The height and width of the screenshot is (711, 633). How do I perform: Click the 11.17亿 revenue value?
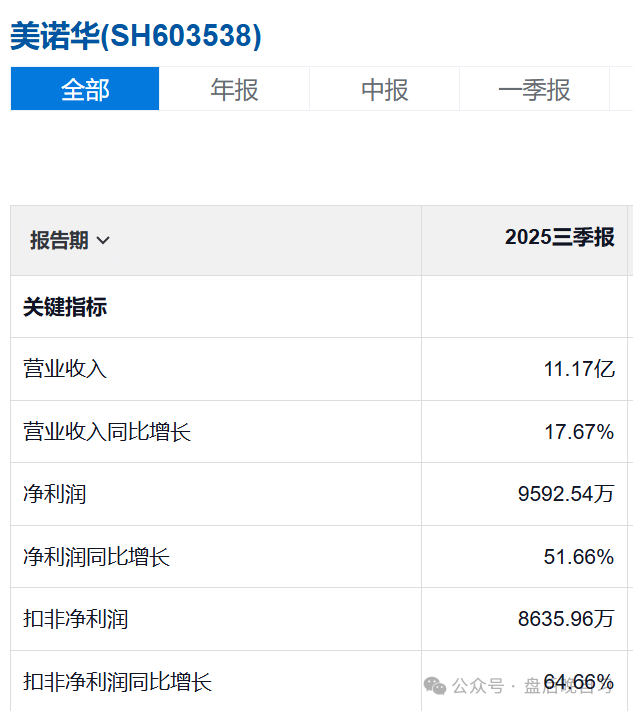579,369
